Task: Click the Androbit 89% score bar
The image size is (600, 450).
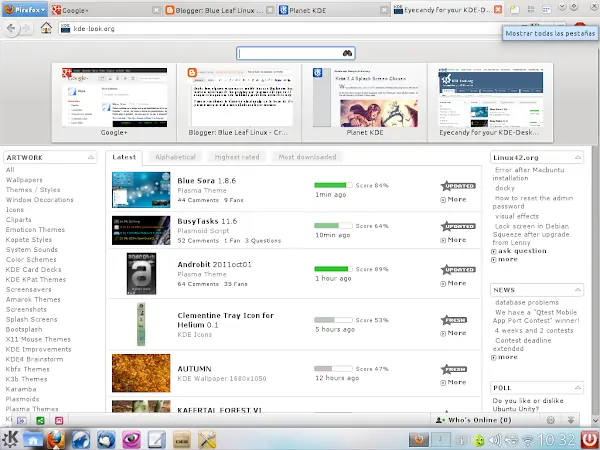Action: coord(333,269)
